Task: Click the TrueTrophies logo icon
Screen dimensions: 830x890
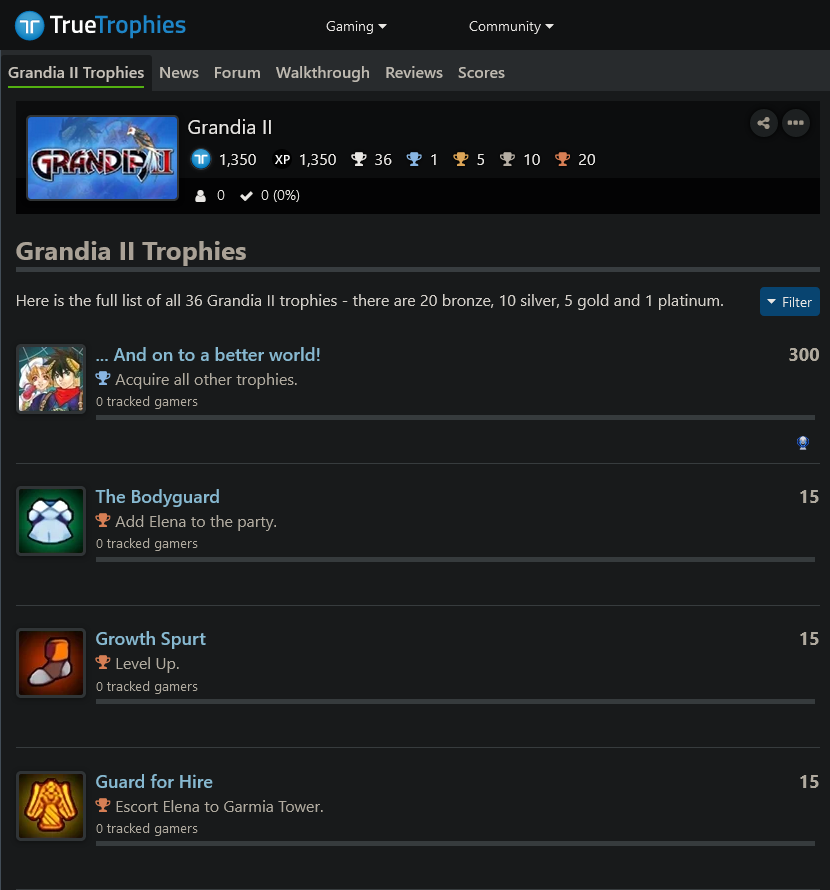Action: (30, 26)
